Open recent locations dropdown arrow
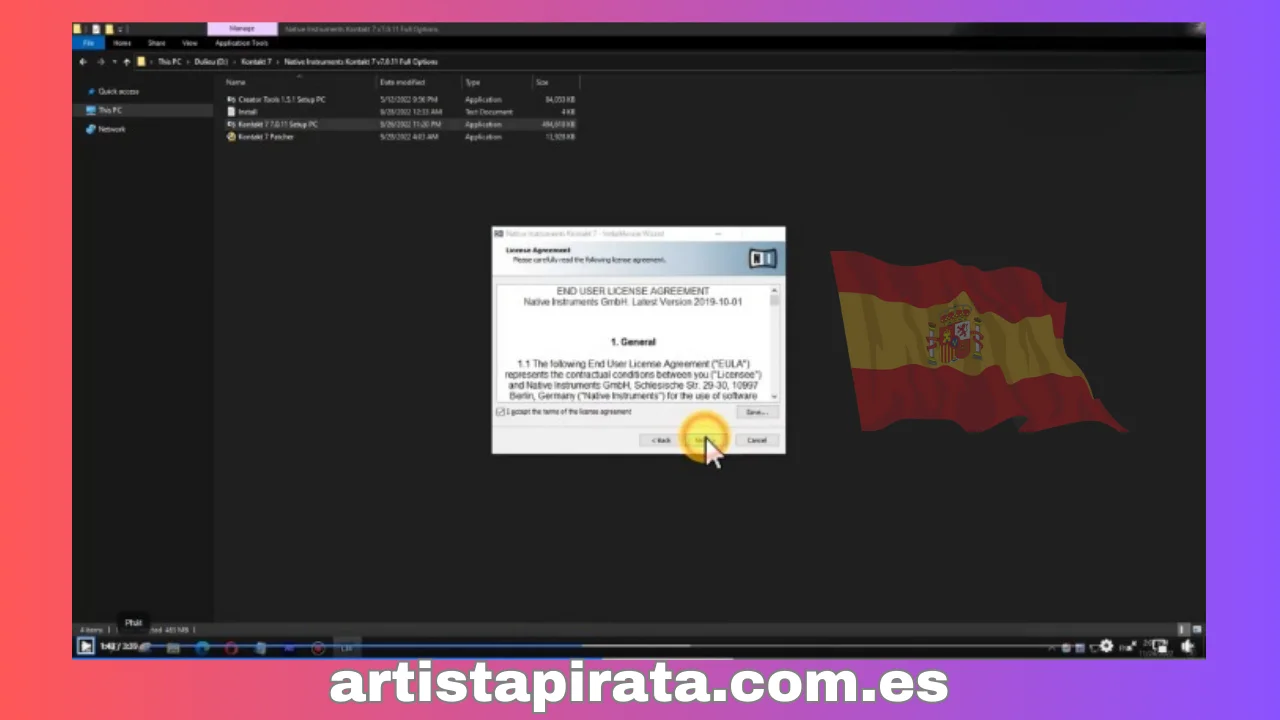Screen dimensions: 1280x720 coord(113,62)
